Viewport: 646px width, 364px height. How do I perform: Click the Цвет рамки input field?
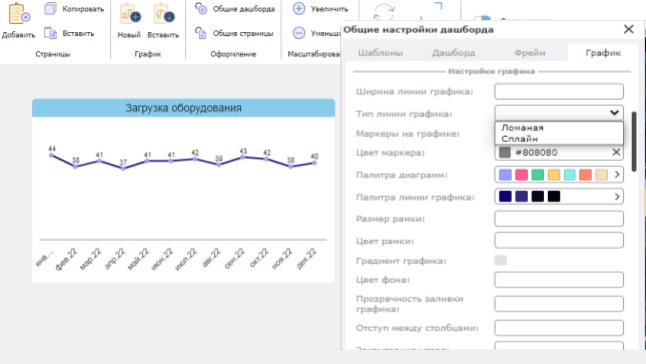(559, 240)
